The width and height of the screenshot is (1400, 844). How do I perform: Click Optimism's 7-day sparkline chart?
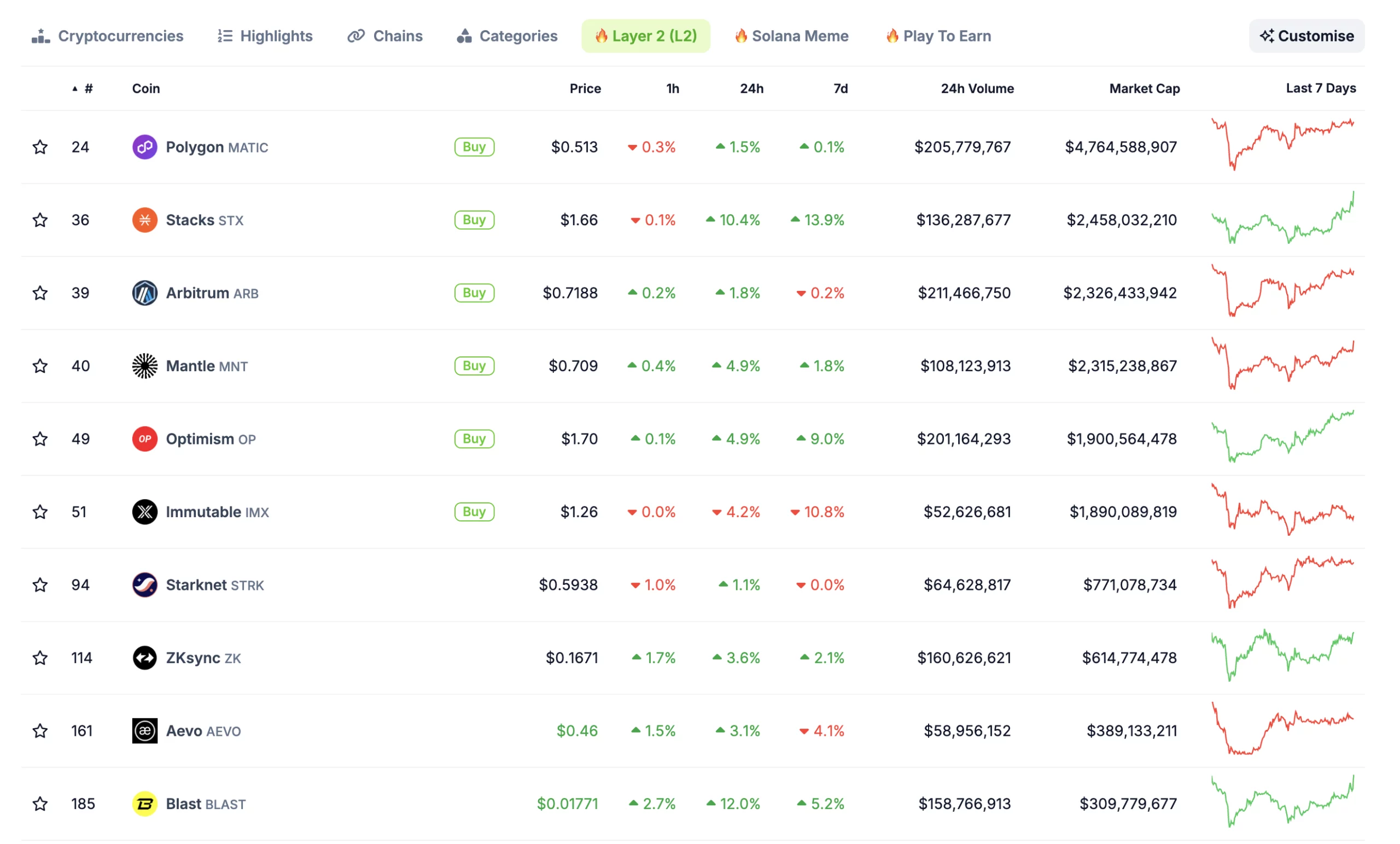(x=1283, y=436)
